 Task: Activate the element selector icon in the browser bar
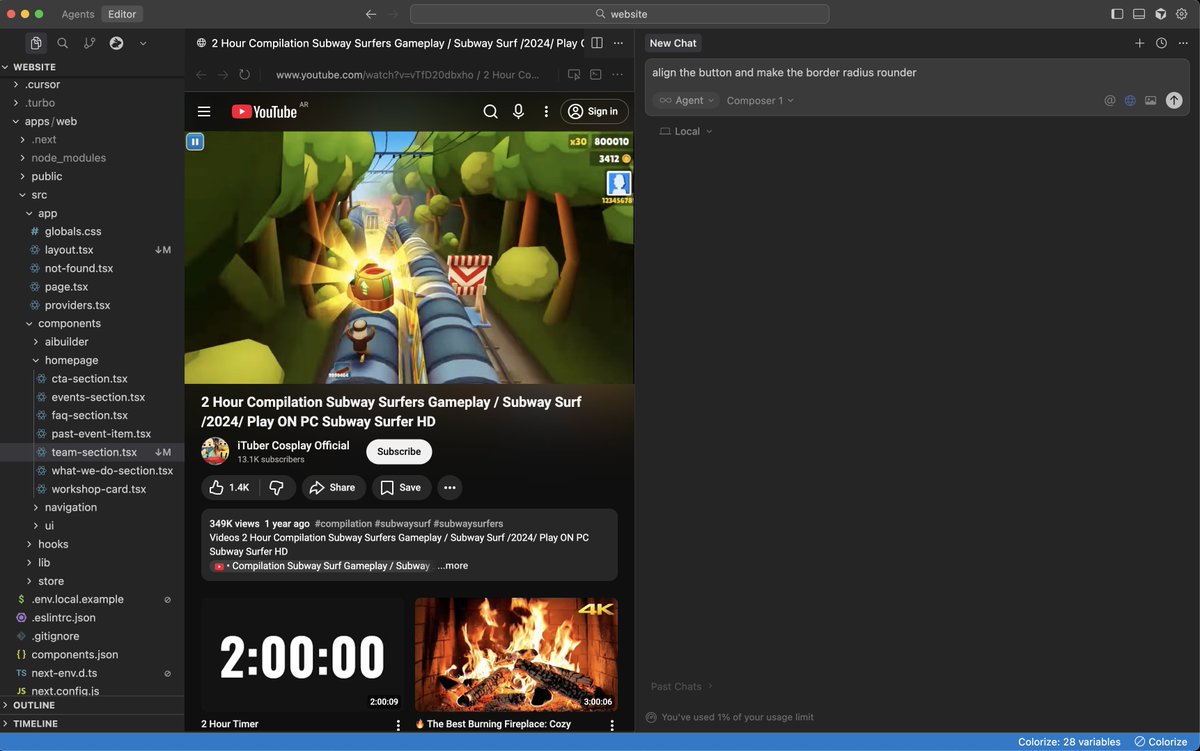573,74
